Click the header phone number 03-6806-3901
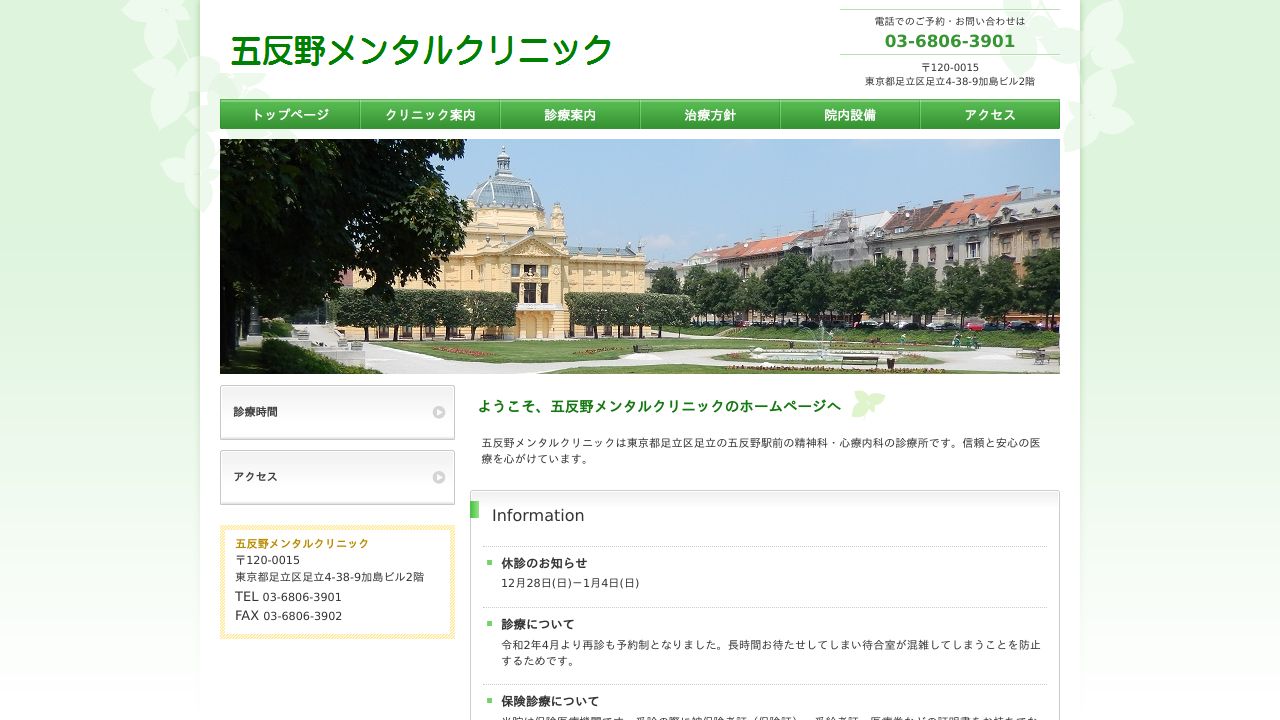The width and height of the screenshot is (1280, 720). pos(949,41)
